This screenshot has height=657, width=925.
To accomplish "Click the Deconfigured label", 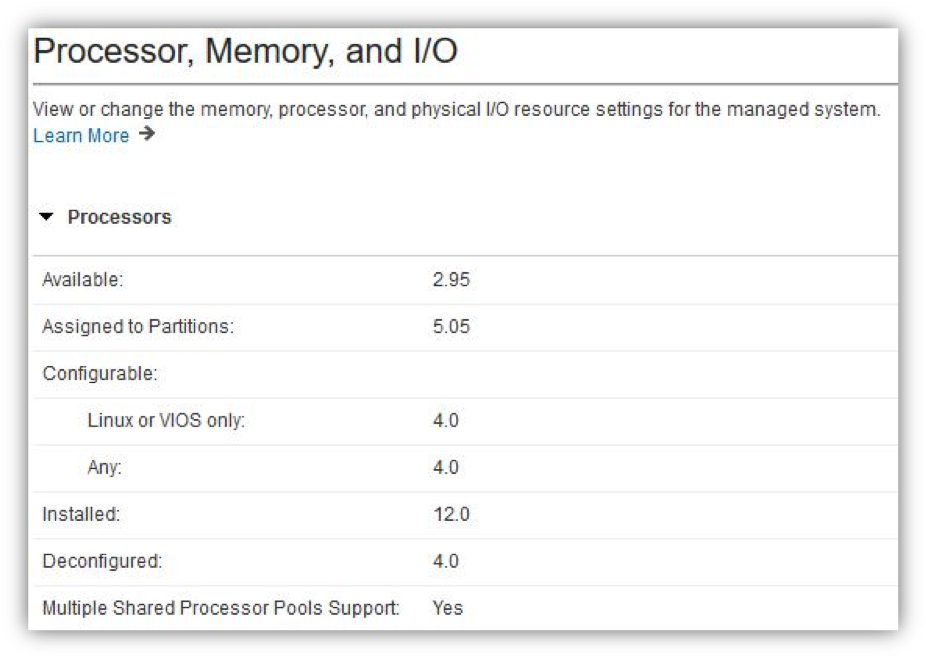I will coord(102,561).
